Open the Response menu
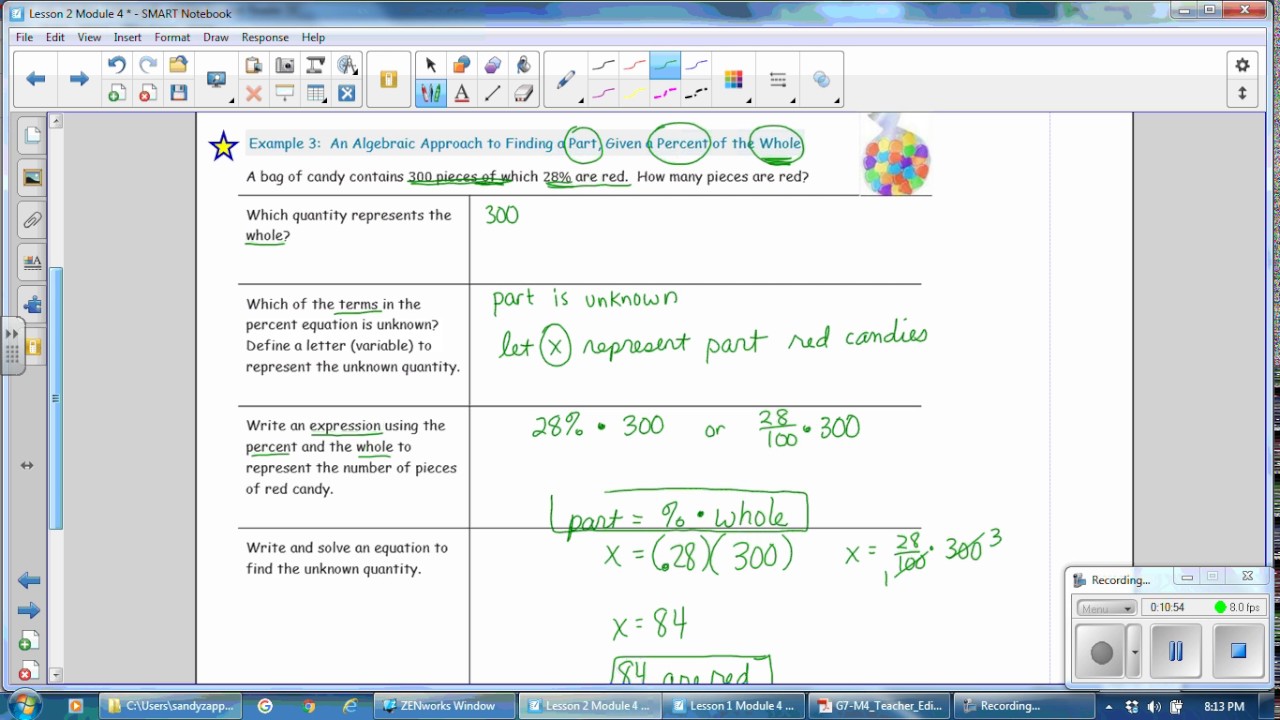Image resolution: width=1280 pixels, height=720 pixels. 265,37
